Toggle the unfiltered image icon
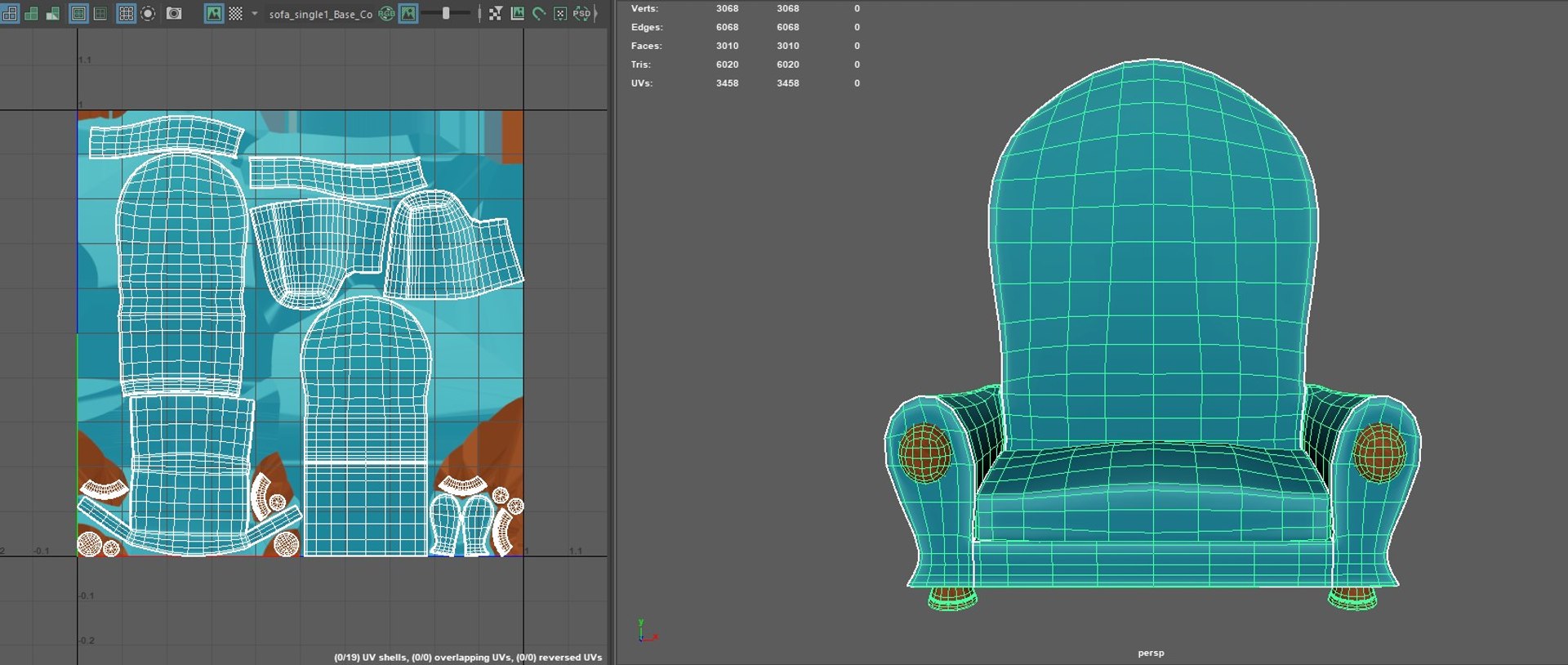Screen dimensions: 1568x665 point(495,14)
